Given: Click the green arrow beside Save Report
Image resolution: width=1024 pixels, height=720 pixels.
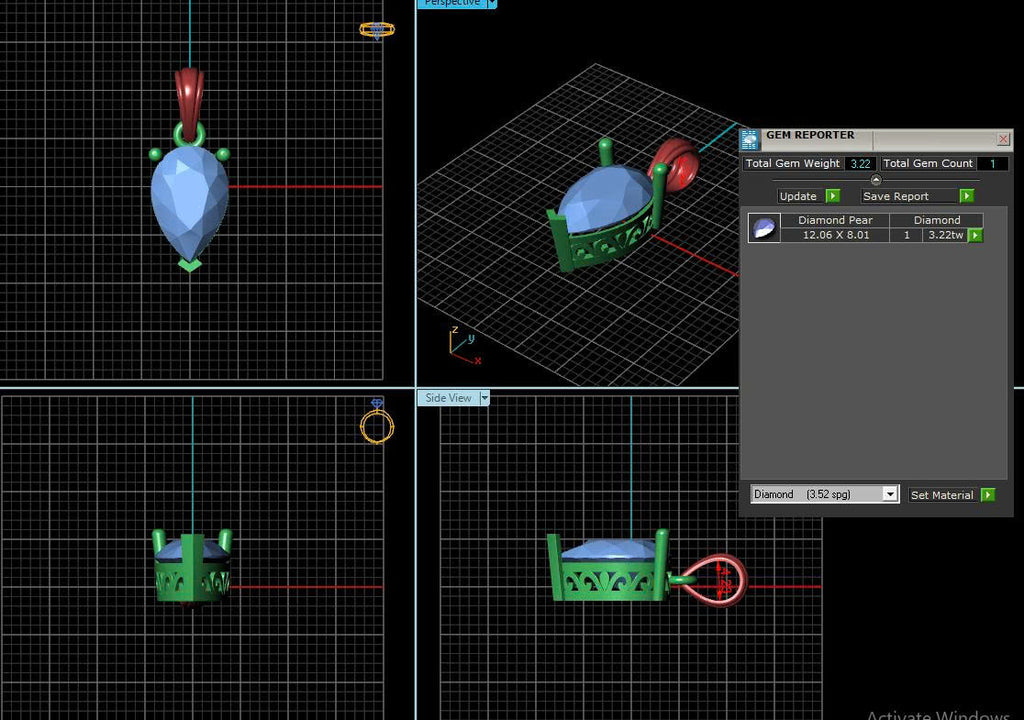Looking at the screenshot, I should coord(967,196).
